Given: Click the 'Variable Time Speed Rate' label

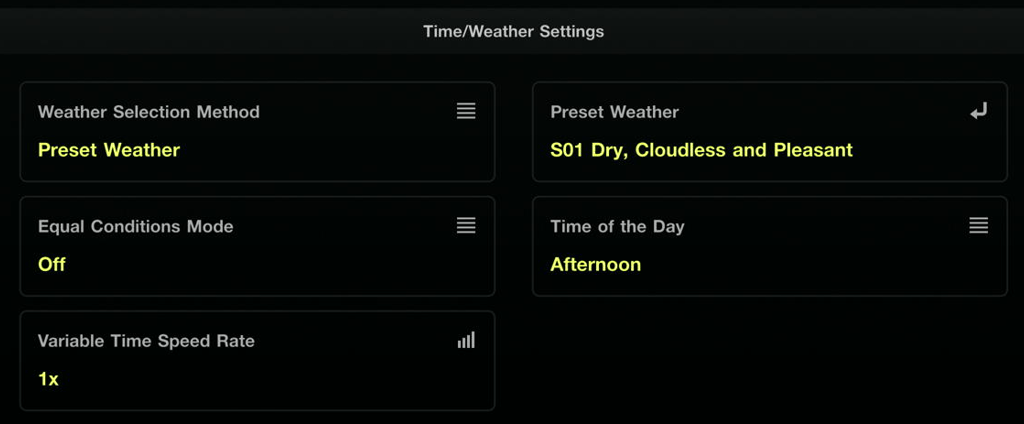Looking at the screenshot, I should click(146, 341).
